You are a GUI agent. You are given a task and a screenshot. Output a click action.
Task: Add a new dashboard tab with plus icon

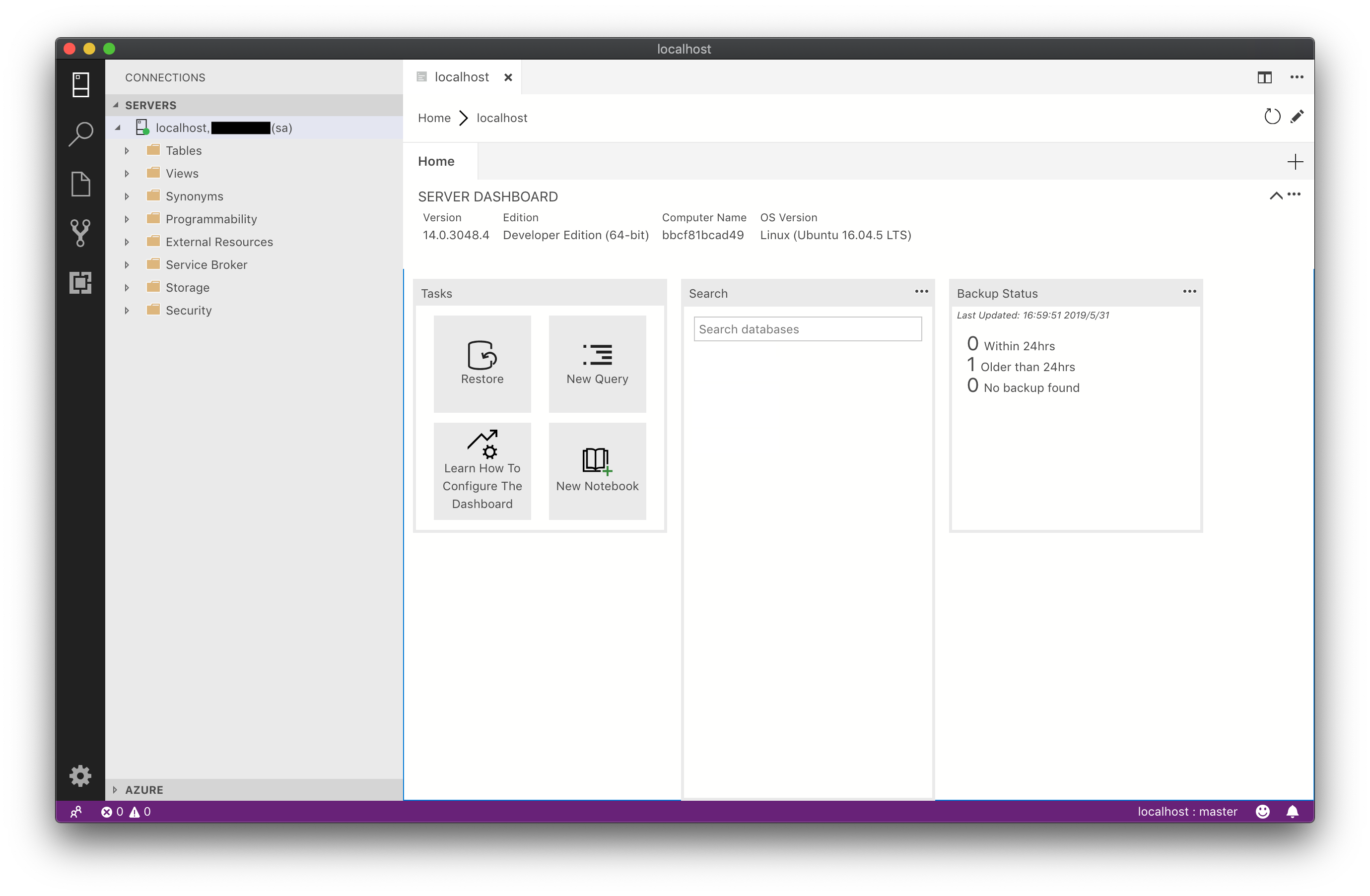point(1295,162)
